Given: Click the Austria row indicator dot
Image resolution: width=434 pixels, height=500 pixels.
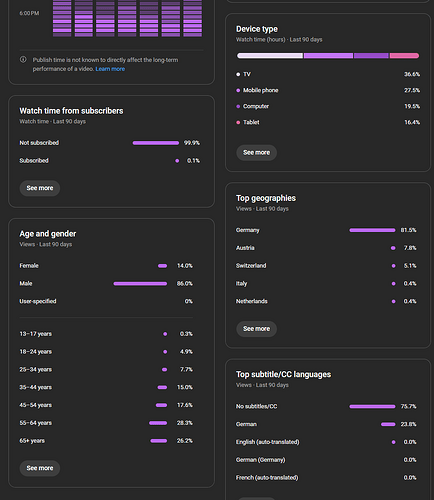Looking at the screenshot, I should click(393, 248).
